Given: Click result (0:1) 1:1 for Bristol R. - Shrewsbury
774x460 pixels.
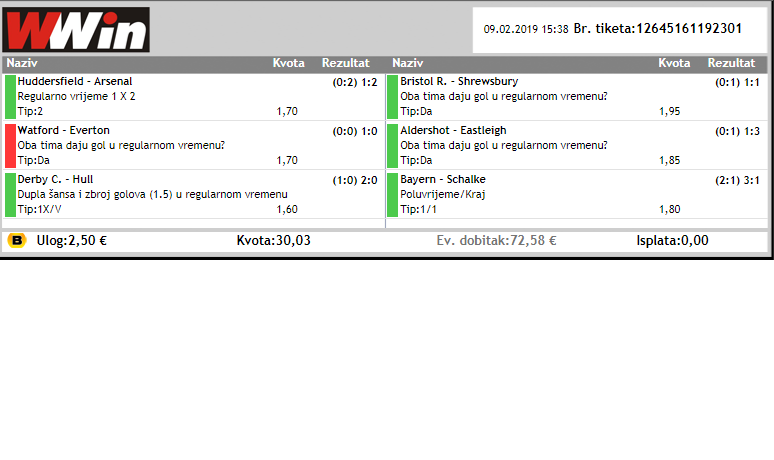Looking at the screenshot, I should click(x=737, y=82).
